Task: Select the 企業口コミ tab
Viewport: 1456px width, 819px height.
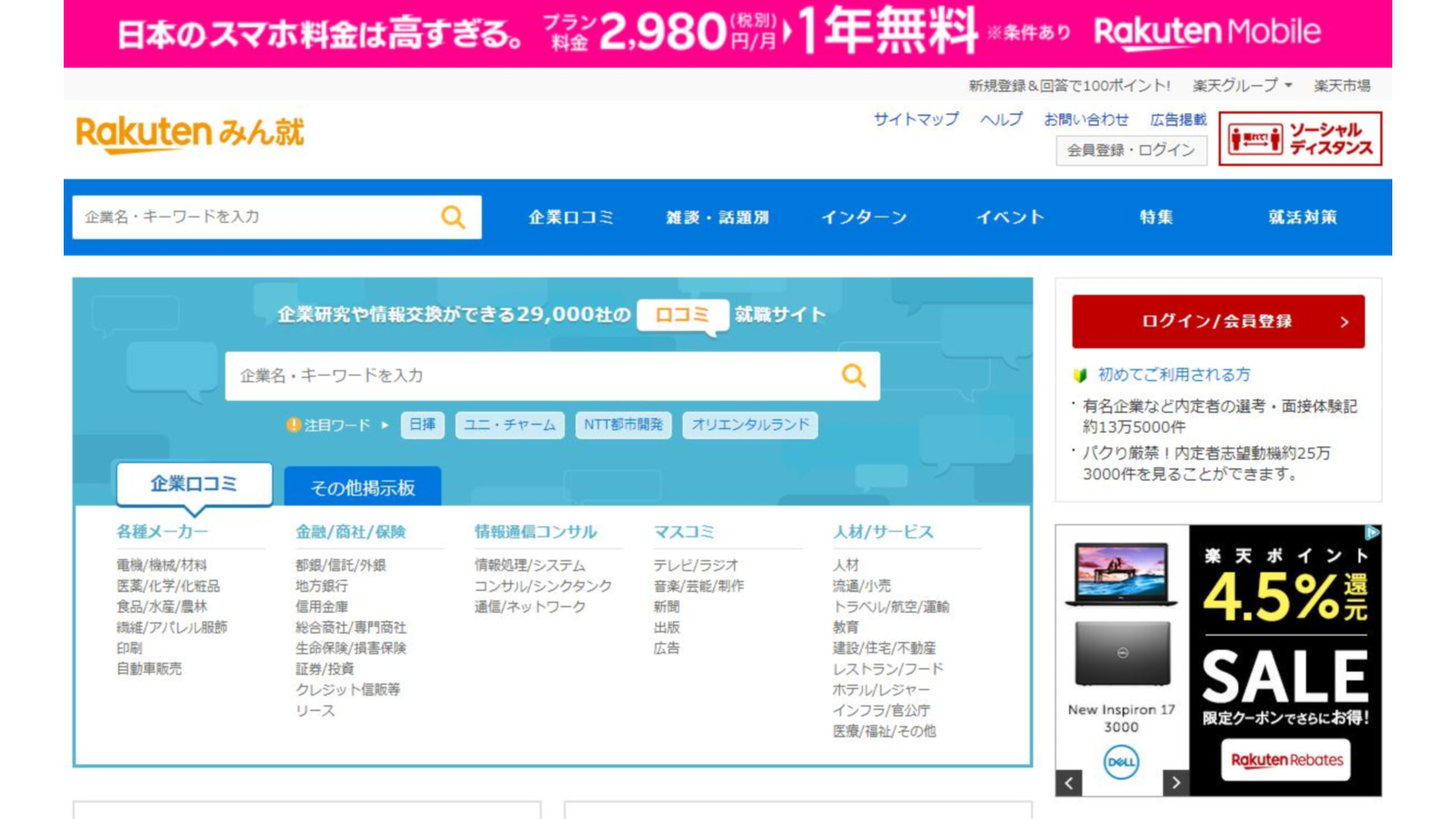Action: point(194,484)
